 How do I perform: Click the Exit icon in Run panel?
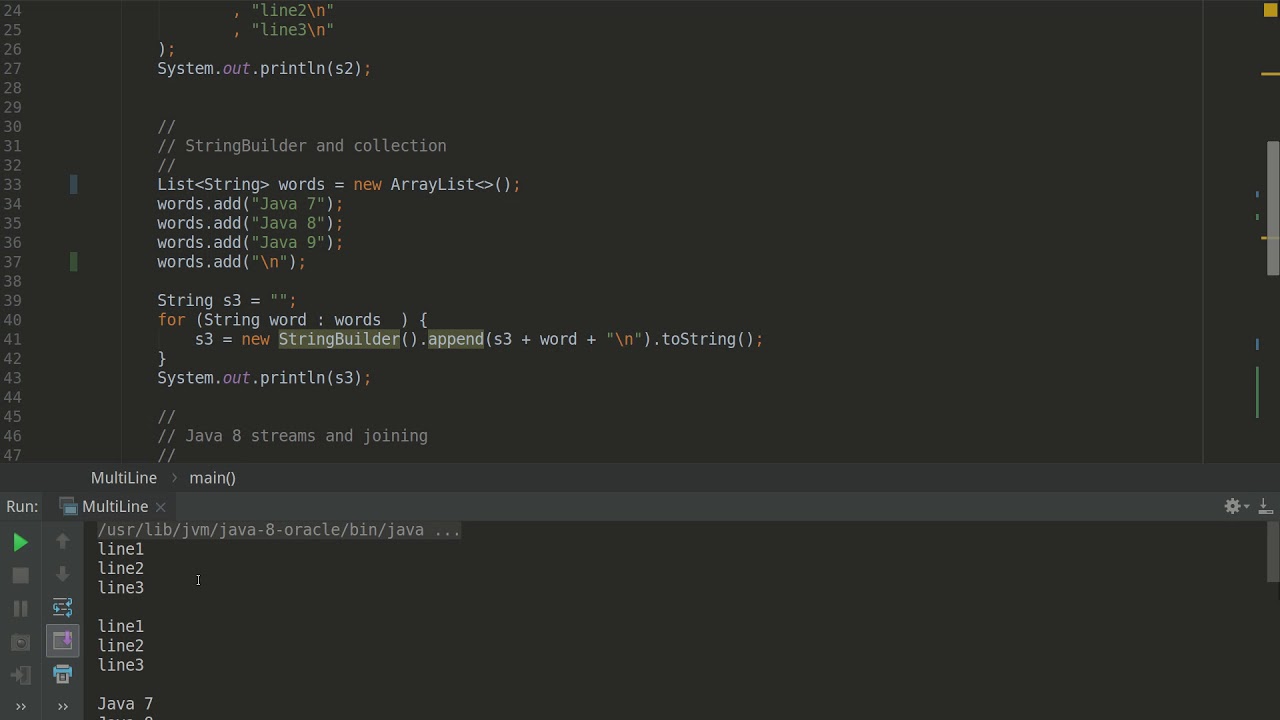pos(20,674)
